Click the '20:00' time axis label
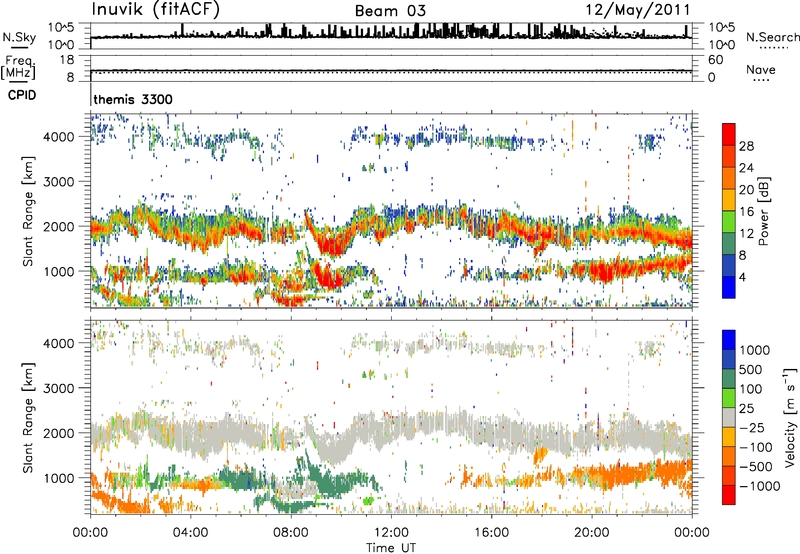This screenshot has height=554, width=800. (591, 533)
